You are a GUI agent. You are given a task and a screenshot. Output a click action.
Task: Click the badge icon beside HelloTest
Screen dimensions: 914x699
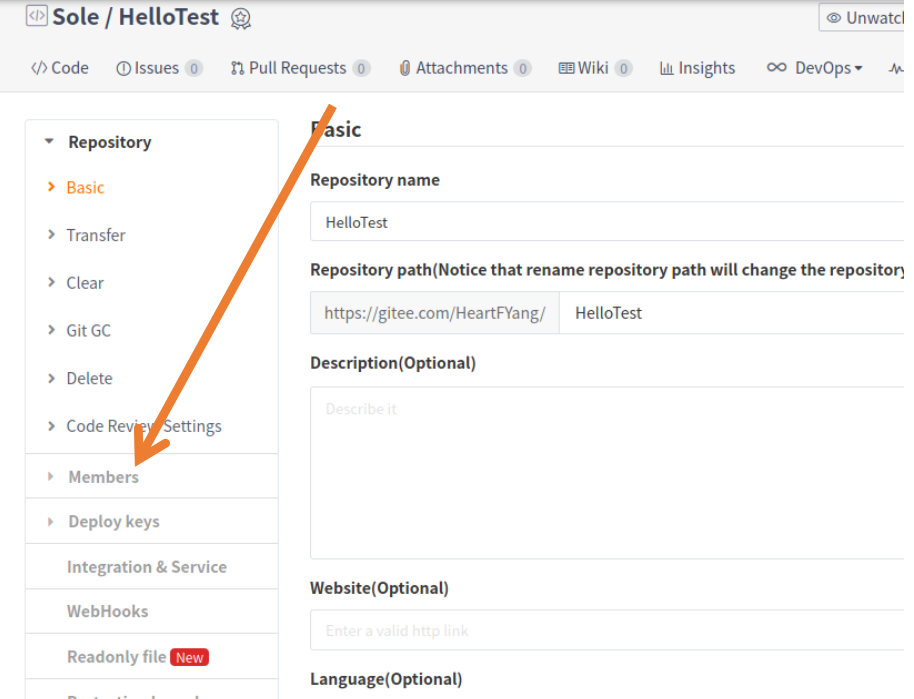tap(240, 18)
